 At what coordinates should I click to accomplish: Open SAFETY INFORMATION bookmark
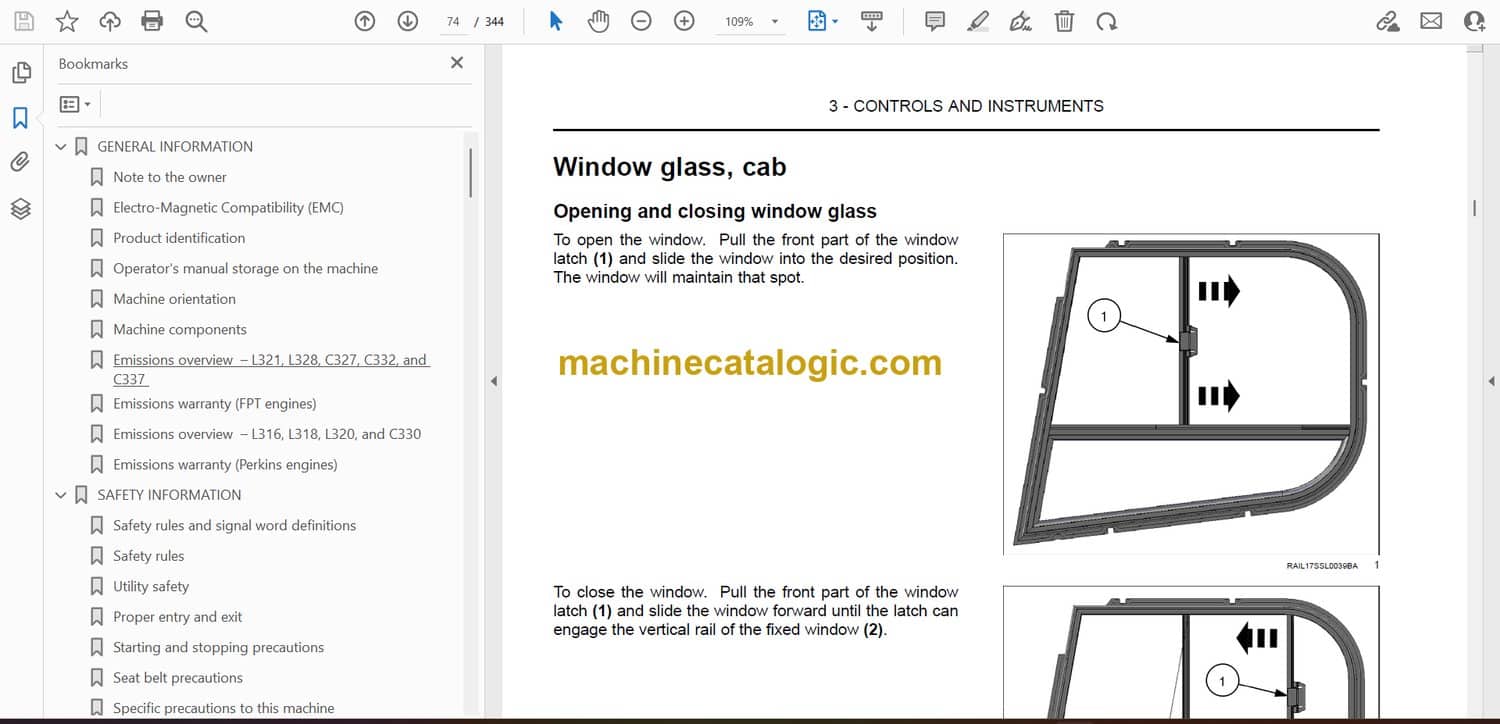point(169,494)
